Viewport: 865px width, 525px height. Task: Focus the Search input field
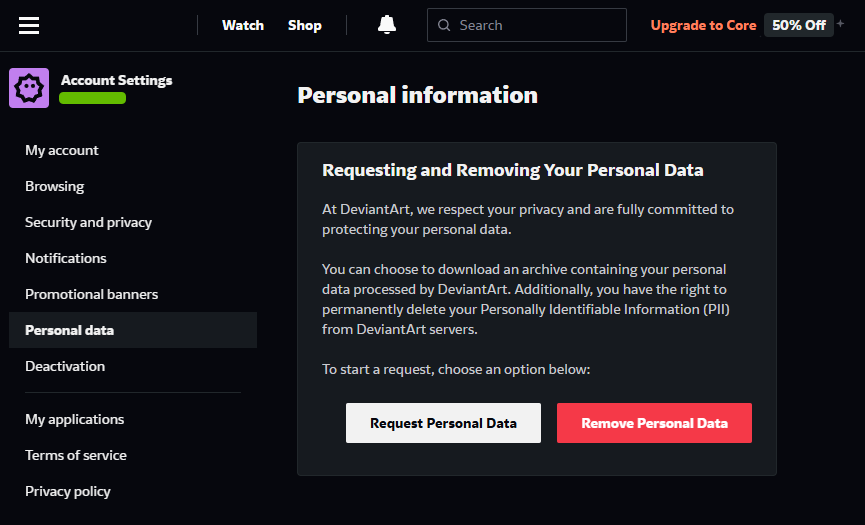[527, 25]
